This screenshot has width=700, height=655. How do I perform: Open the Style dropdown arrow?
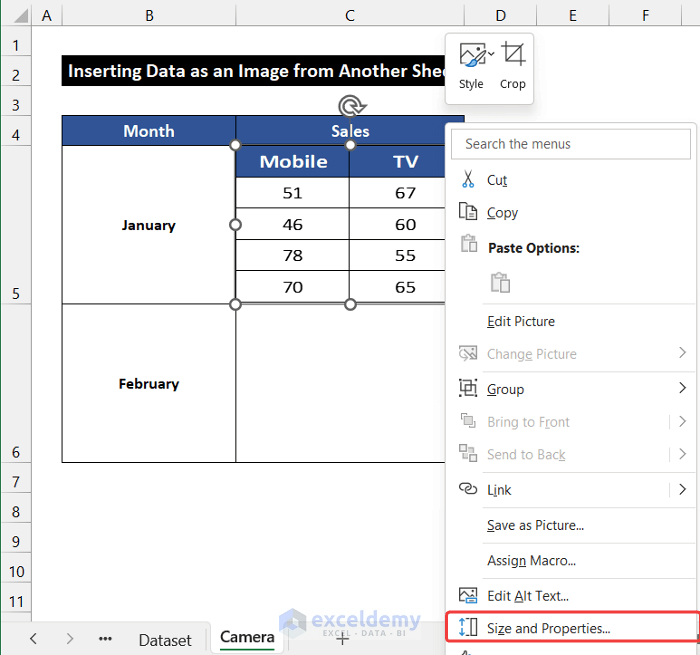pyautogui.click(x=491, y=54)
